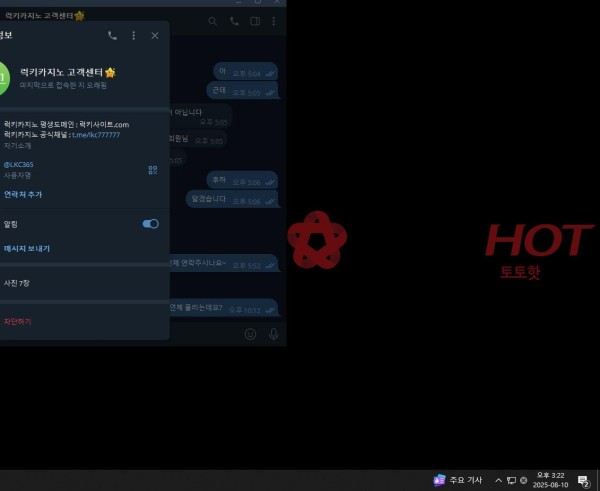600x491 pixels.
Task: Click the green profile avatar
Action: (x=4, y=78)
